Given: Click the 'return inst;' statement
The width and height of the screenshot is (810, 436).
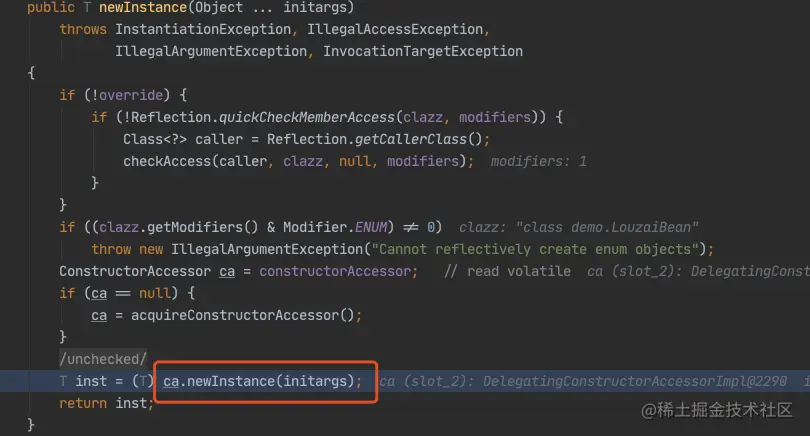Looking at the screenshot, I should click(106, 403).
